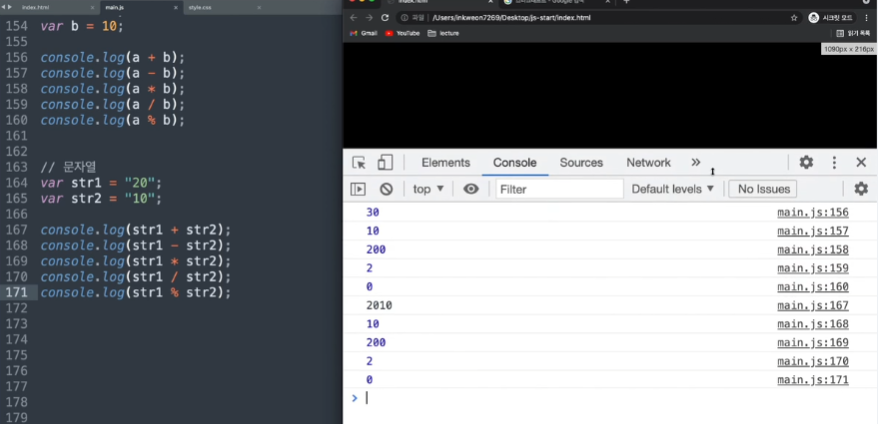Open source link main.js:160

(813, 287)
